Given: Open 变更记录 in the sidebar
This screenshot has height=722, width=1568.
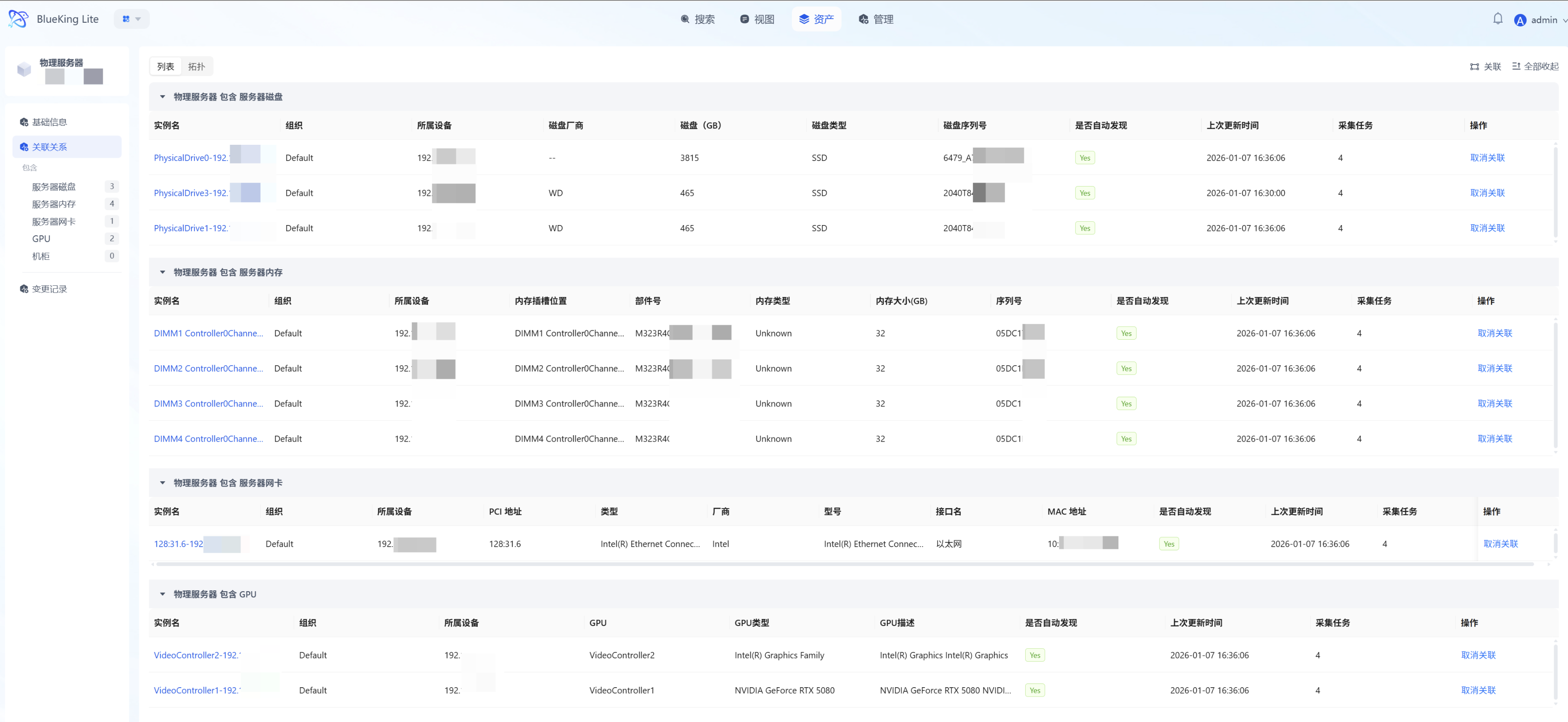Looking at the screenshot, I should point(49,289).
